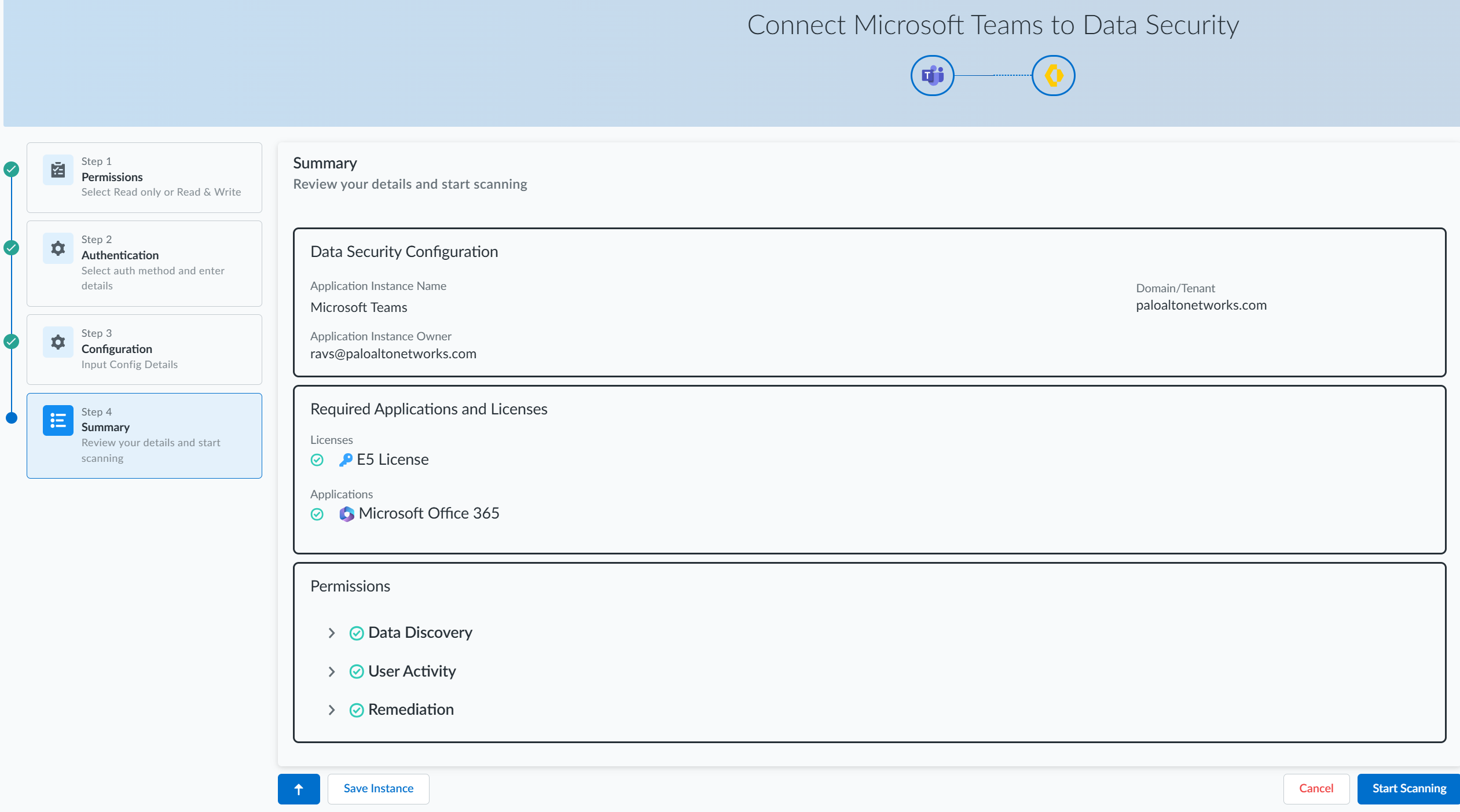Viewport: 1460px width, 812px height.
Task: Click the Summary list icon in Step 4
Action: point(58,420)
